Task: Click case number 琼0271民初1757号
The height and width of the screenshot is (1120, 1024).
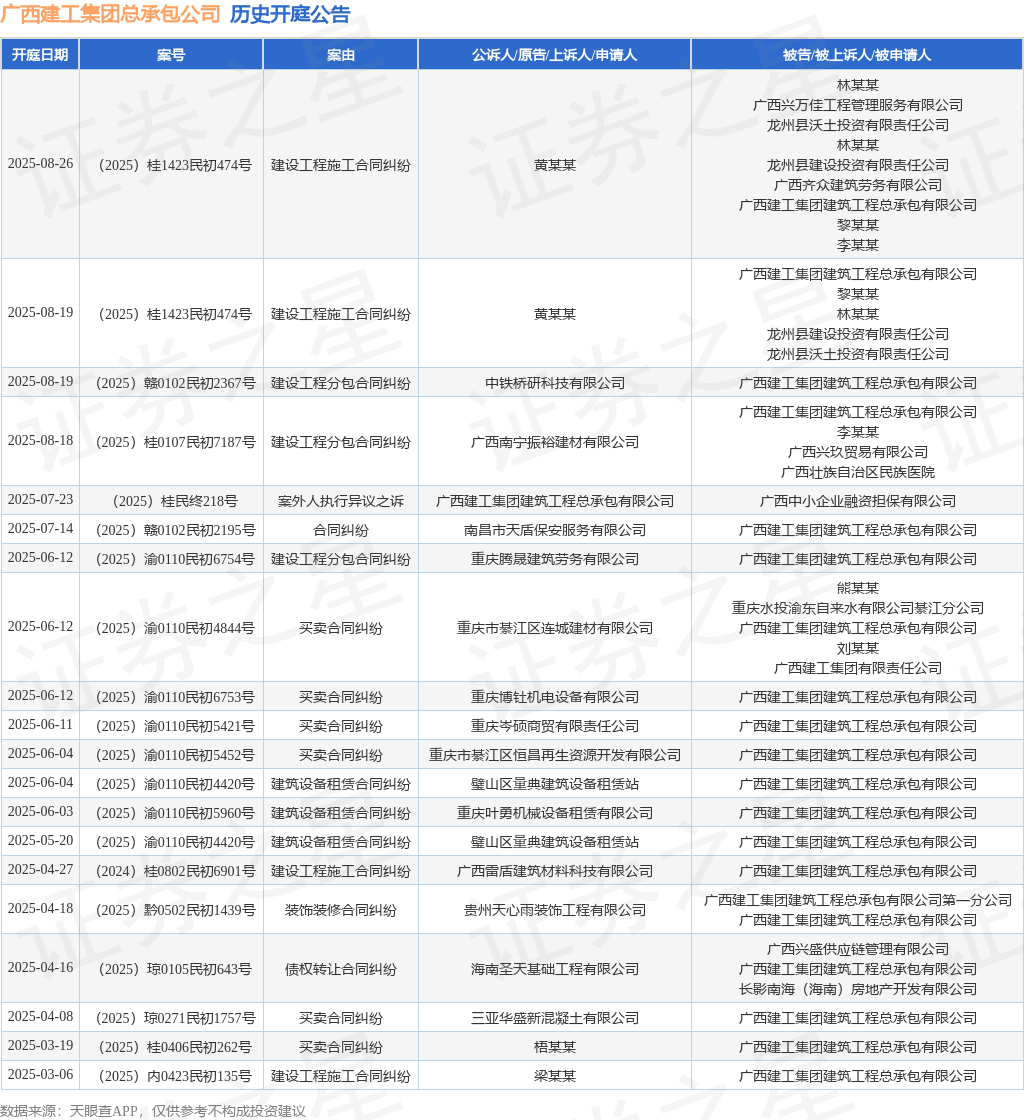Action: 176,1019
